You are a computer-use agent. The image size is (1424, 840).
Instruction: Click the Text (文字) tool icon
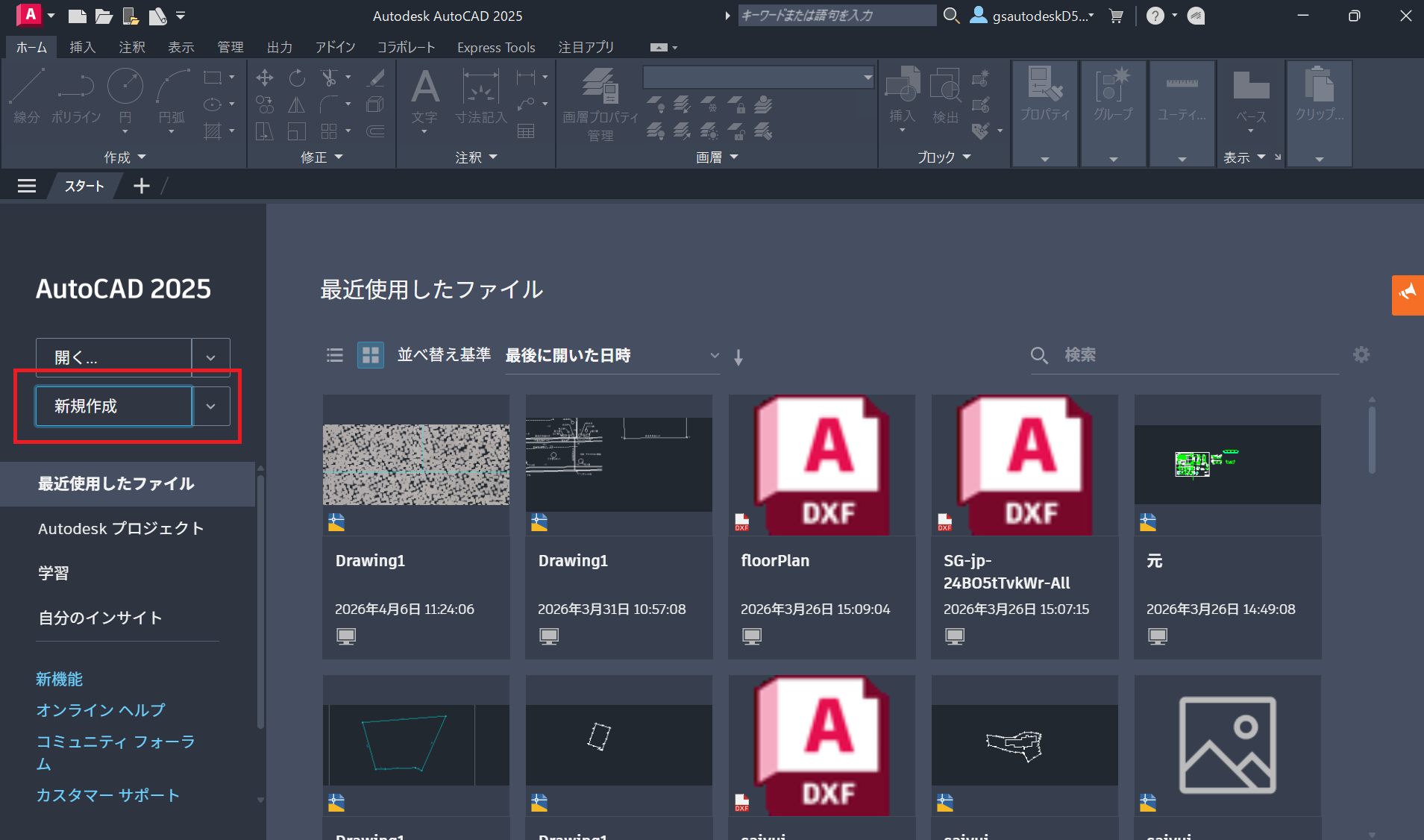(x=424, y=87)
